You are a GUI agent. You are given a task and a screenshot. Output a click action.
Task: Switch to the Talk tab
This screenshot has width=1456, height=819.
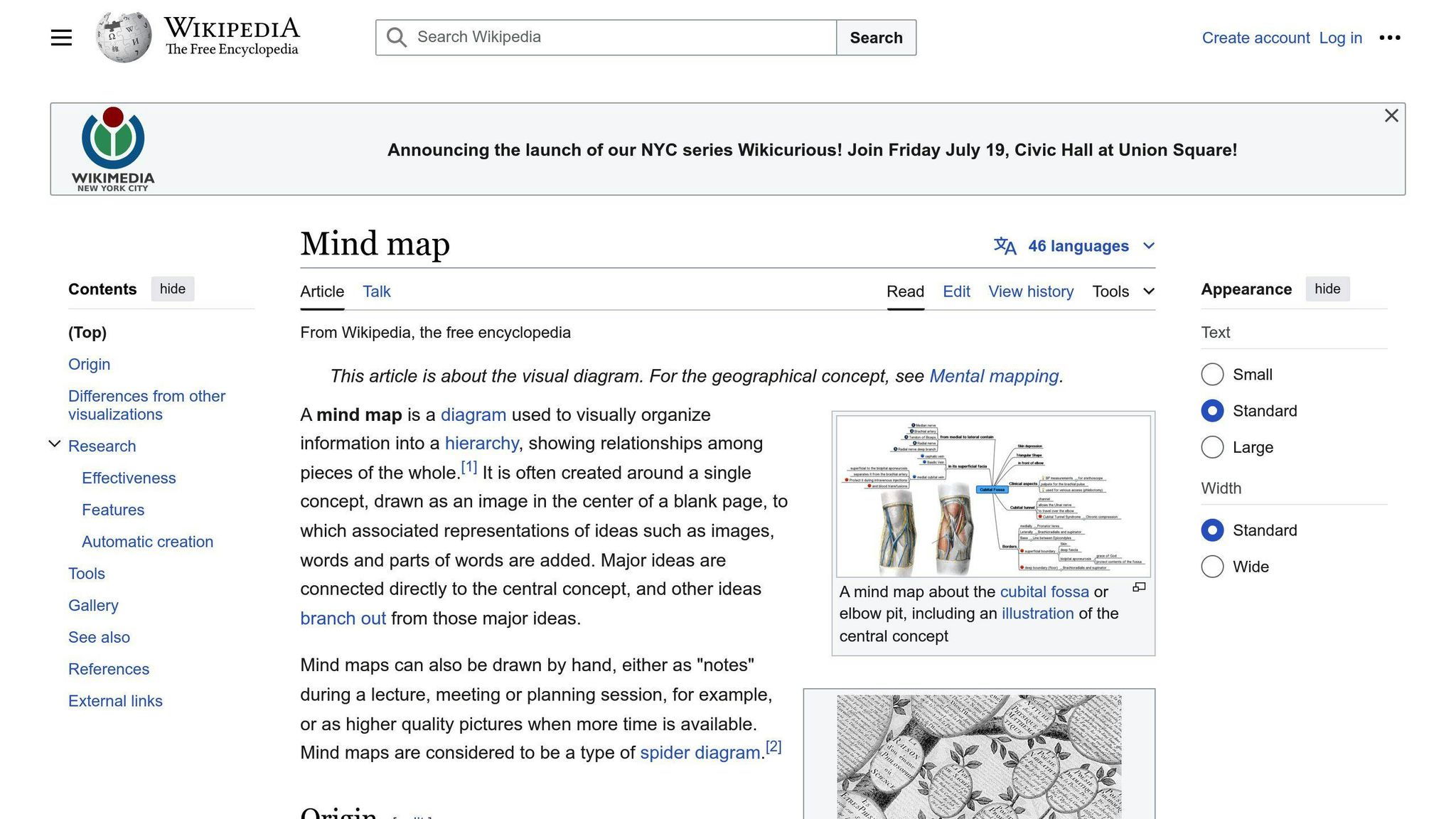tap(376, 291)
